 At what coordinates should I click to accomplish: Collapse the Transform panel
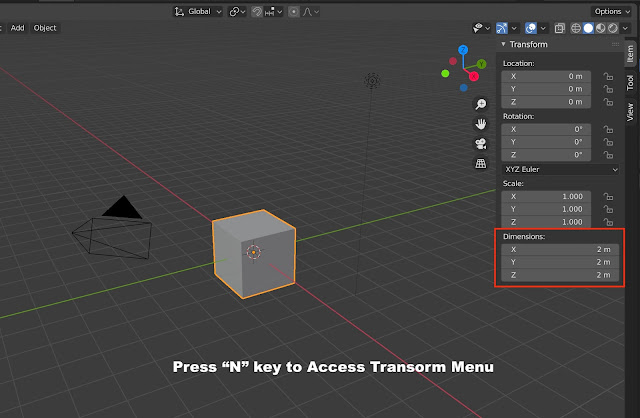[x=503, y=44]
